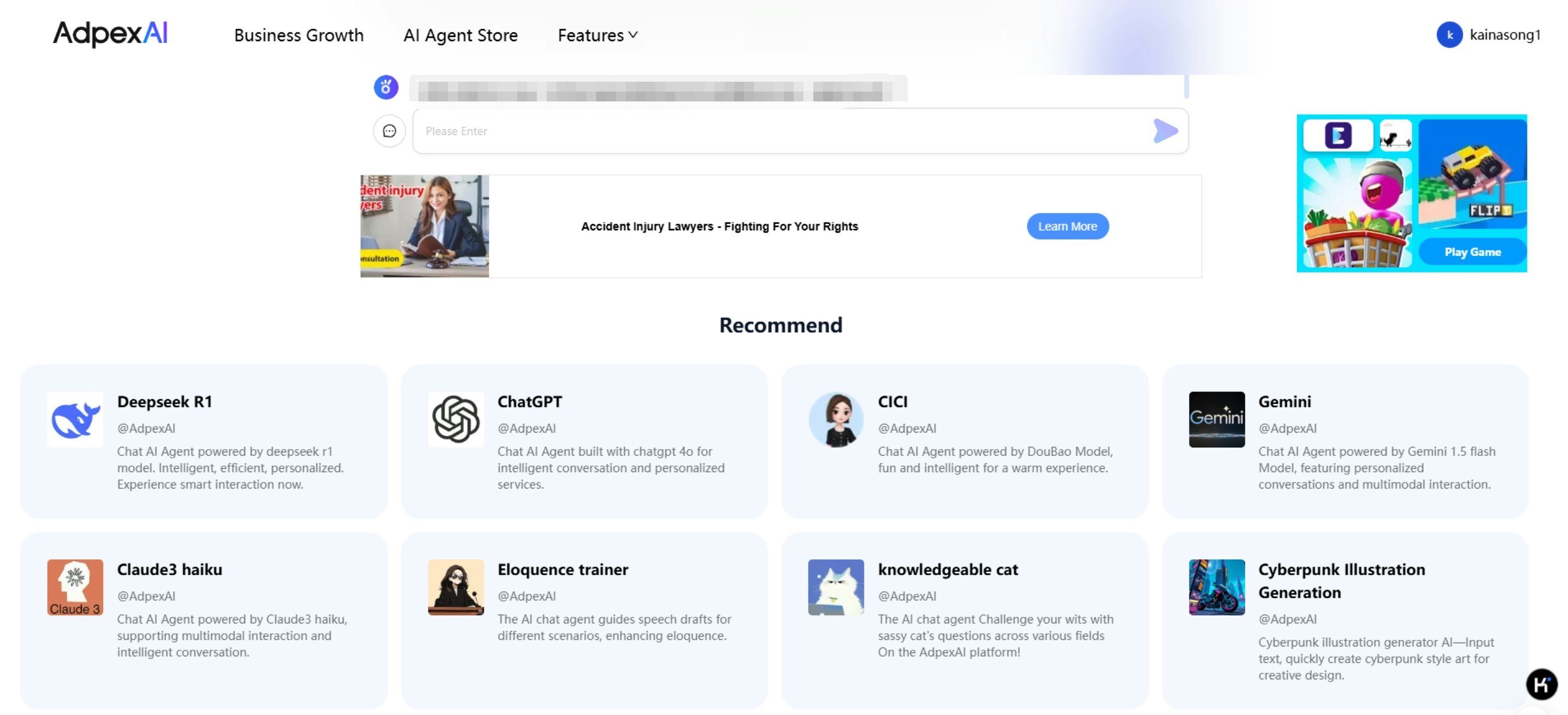Click the purple chat agent avatar icon

point(386,87)
